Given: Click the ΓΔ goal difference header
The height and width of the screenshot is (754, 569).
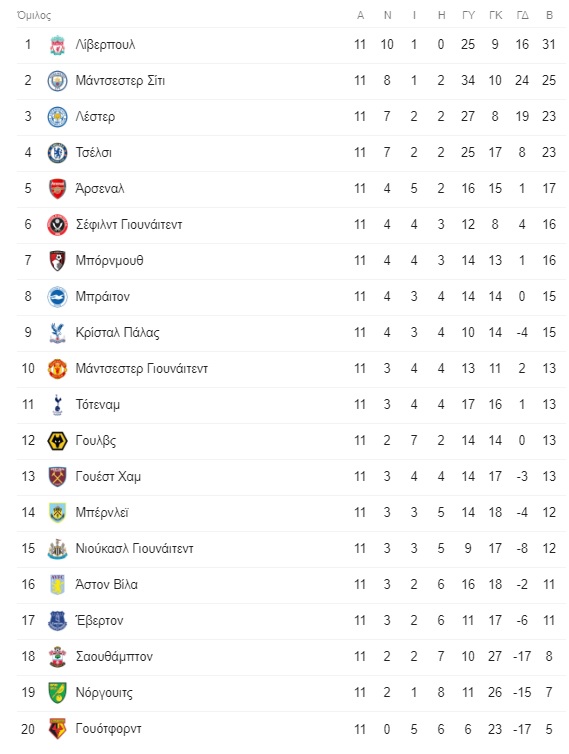Looking at the screenshot, I should [522, 15].
